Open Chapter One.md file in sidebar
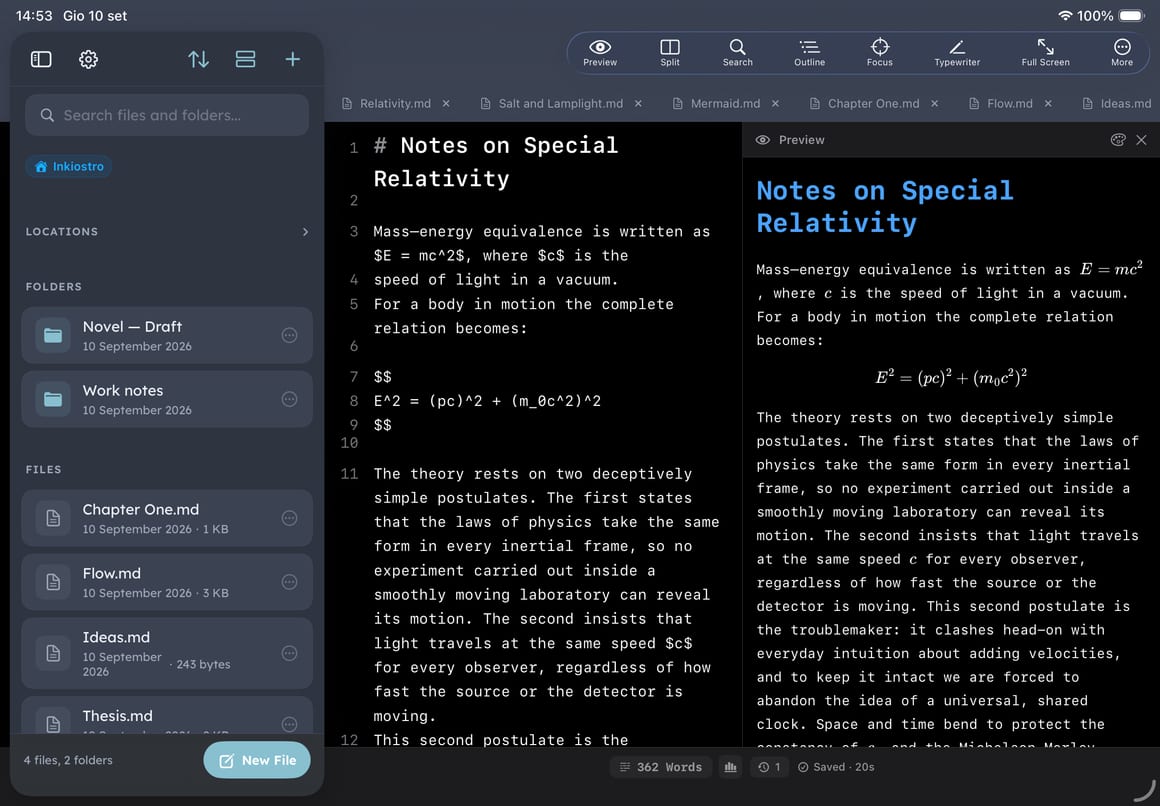This screenshot has height=806, width=1160. [166, 518]
